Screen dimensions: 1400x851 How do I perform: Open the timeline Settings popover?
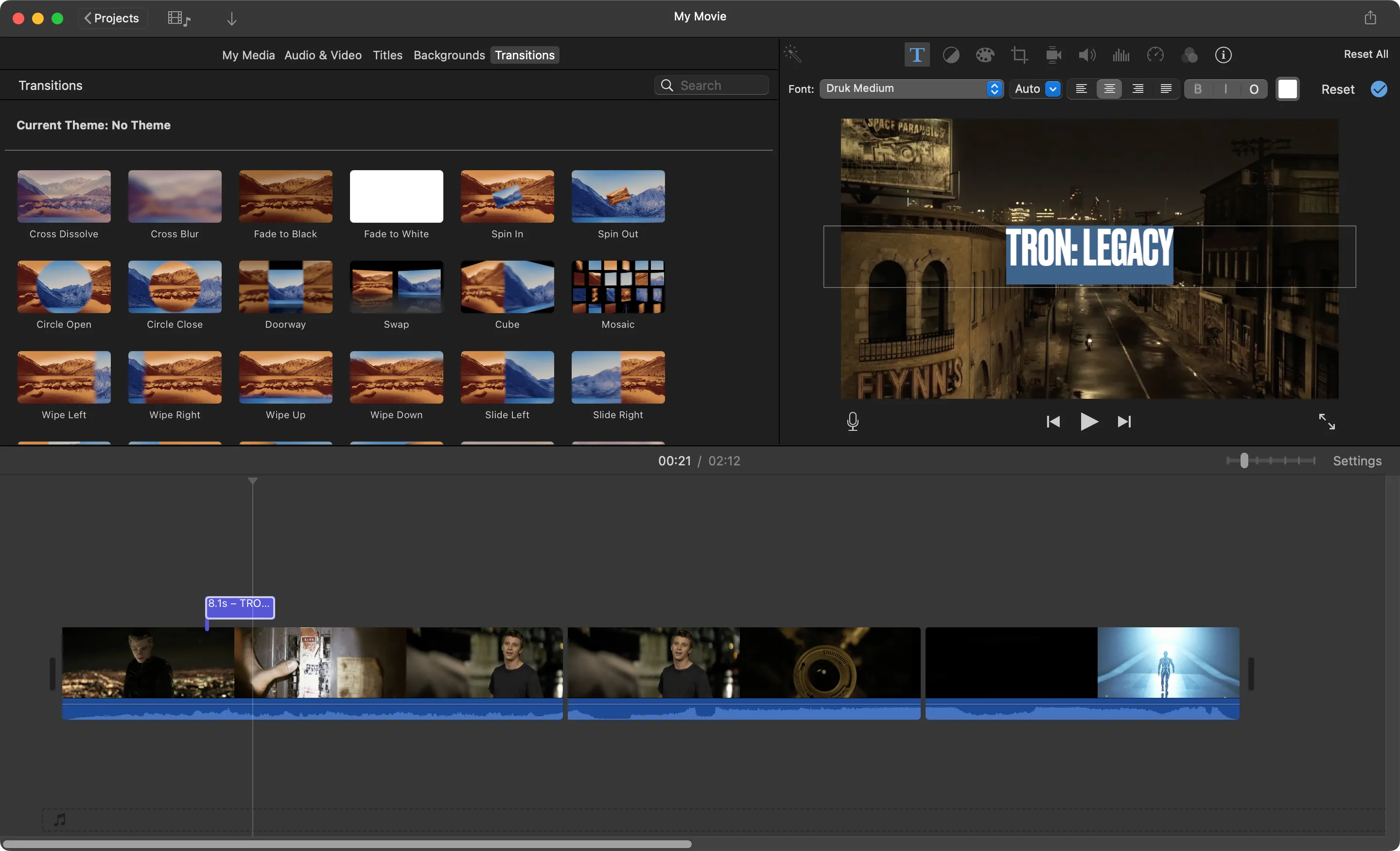coord(1357,461)
